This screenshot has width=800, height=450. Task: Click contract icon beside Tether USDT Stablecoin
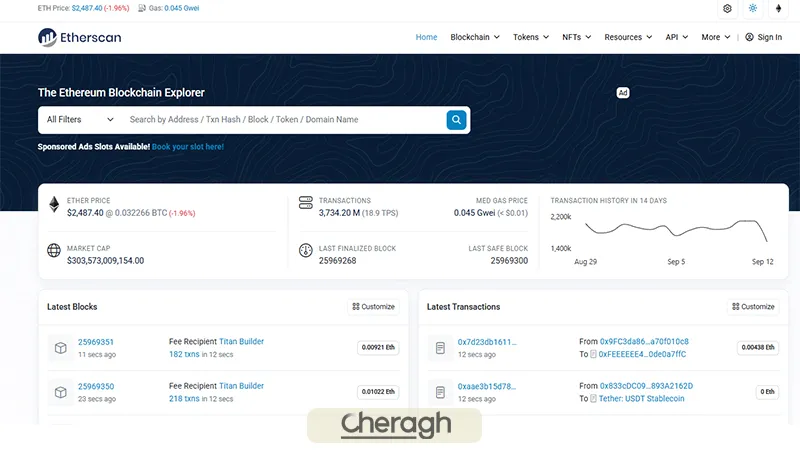pos(593,398)
